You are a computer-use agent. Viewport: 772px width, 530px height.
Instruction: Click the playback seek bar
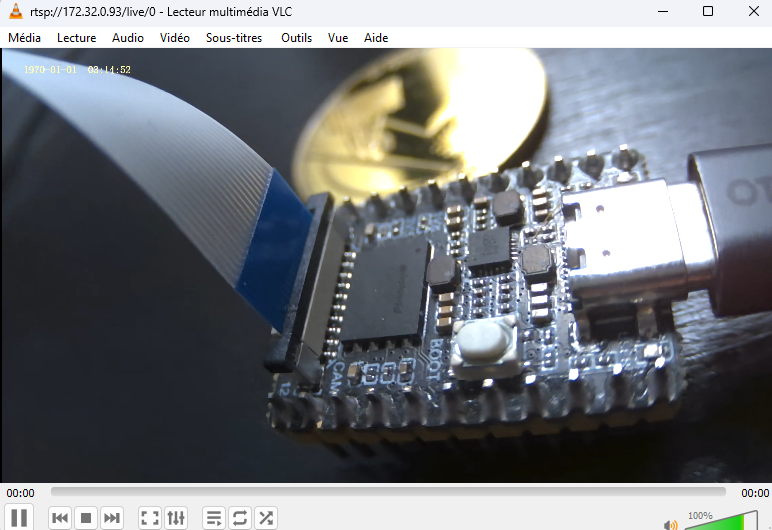pos(388,492)
